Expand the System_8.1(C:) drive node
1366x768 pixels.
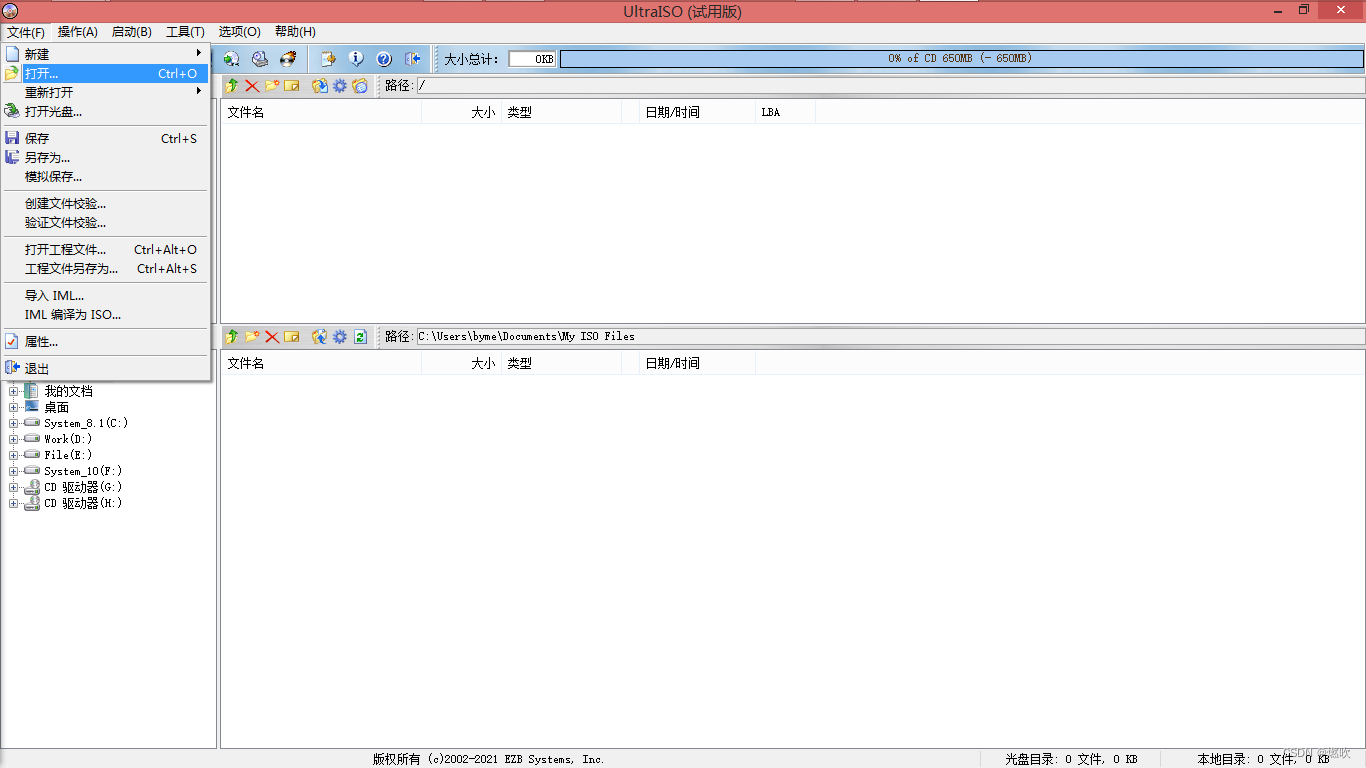16,423
